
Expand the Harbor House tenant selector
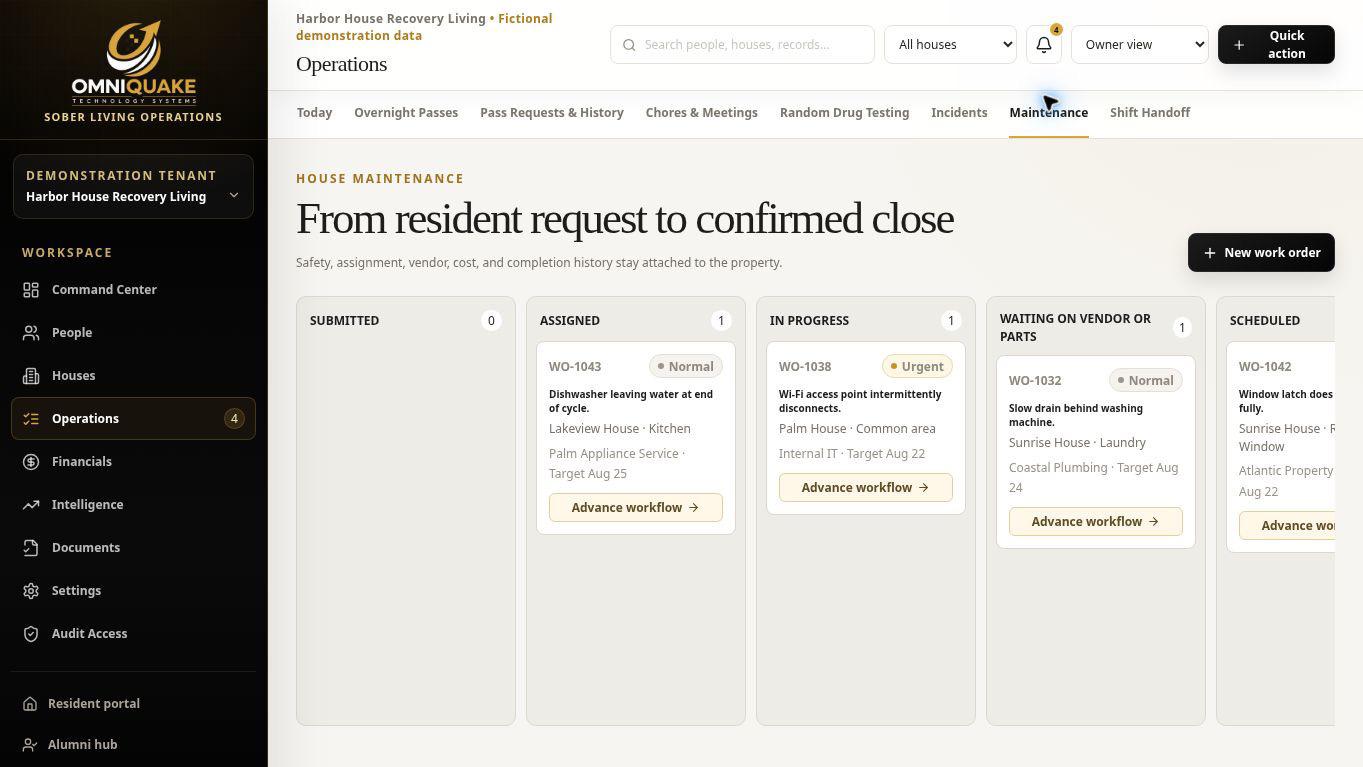point(133,186)
